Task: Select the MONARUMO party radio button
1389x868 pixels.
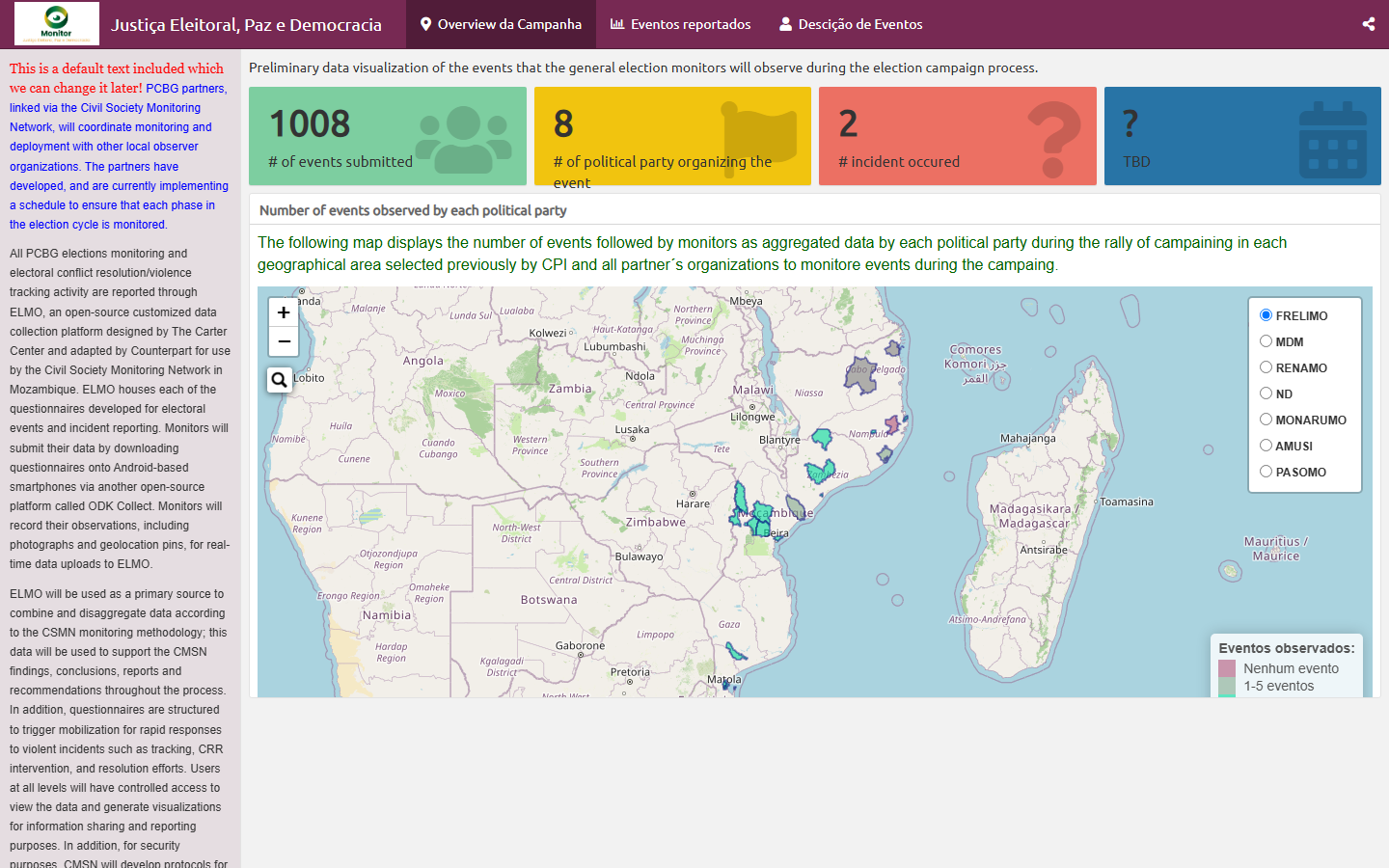Action: (1266, 420)
